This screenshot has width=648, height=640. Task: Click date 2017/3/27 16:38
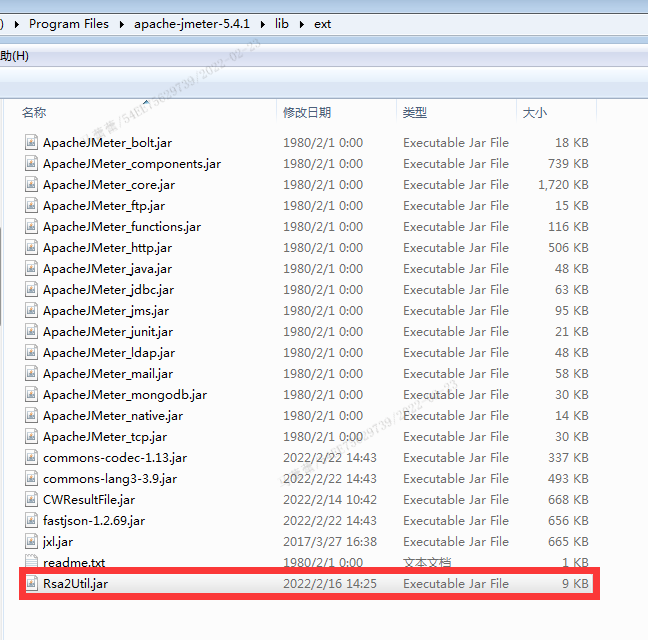(330, 542)
